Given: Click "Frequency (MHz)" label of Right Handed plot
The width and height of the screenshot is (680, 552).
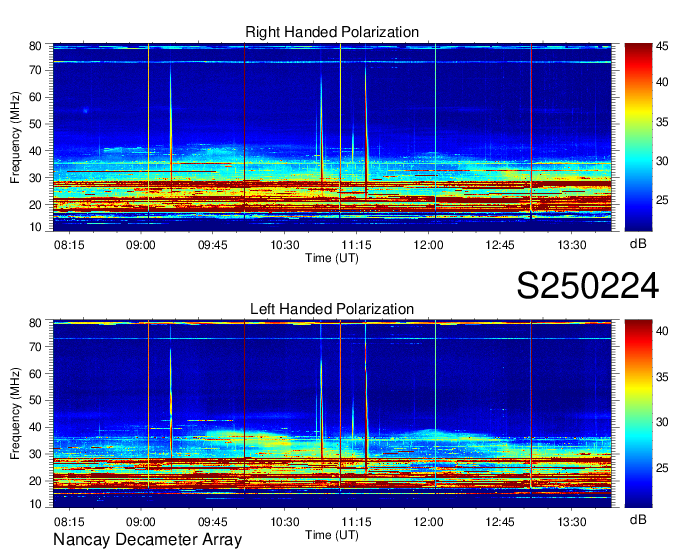Looking at the screenshot, I should [x=15, y=137].
